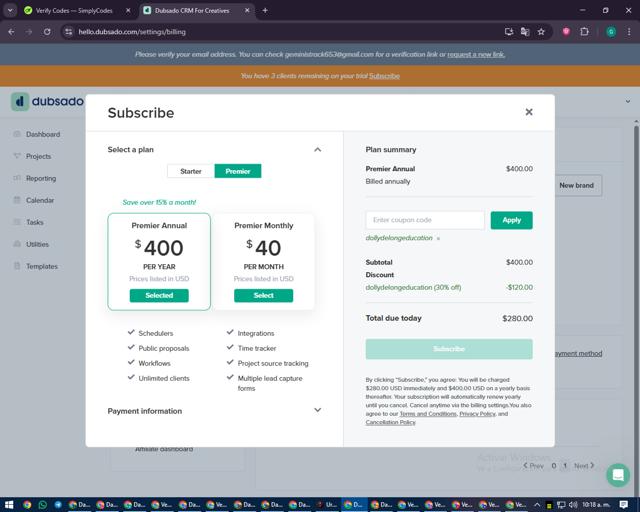The image size is (640, 512).
Task: Collapse the Select a plan section
Action: 317,150
